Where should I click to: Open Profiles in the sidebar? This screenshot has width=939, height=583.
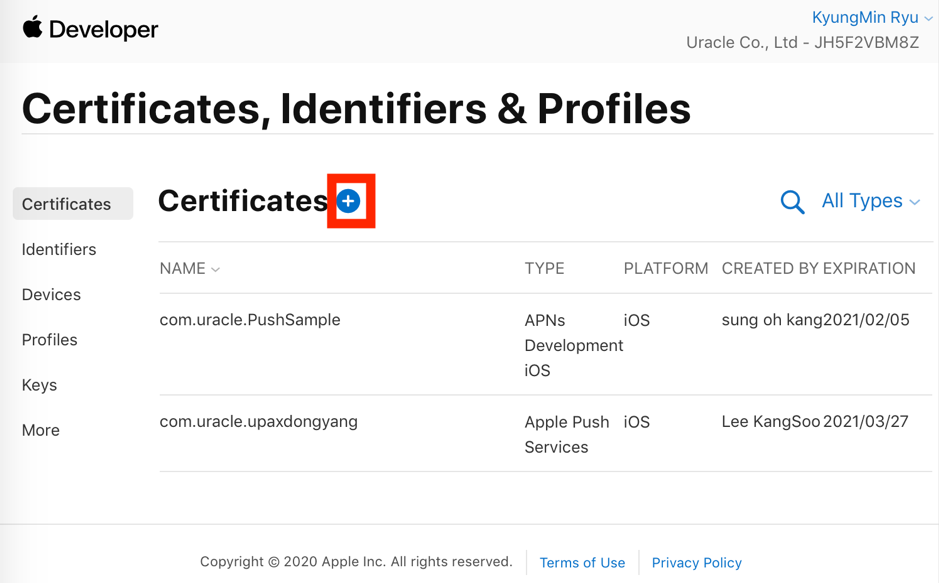[49, 339]
